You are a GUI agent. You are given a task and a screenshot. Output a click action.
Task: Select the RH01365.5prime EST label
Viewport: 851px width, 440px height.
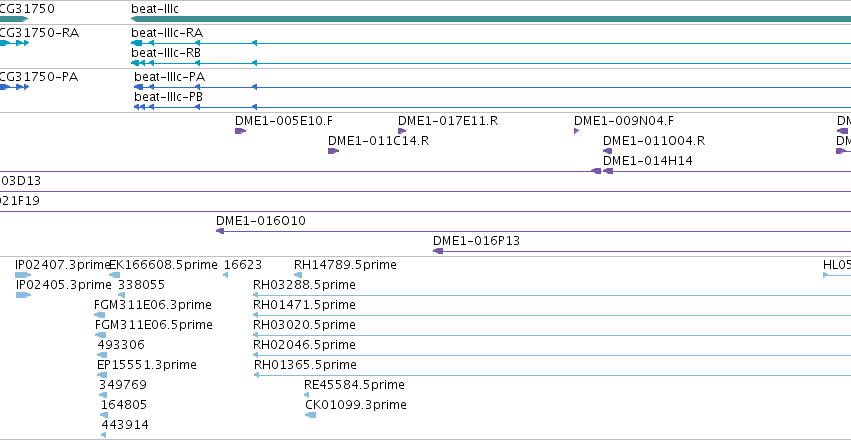[x=306, y=365]
